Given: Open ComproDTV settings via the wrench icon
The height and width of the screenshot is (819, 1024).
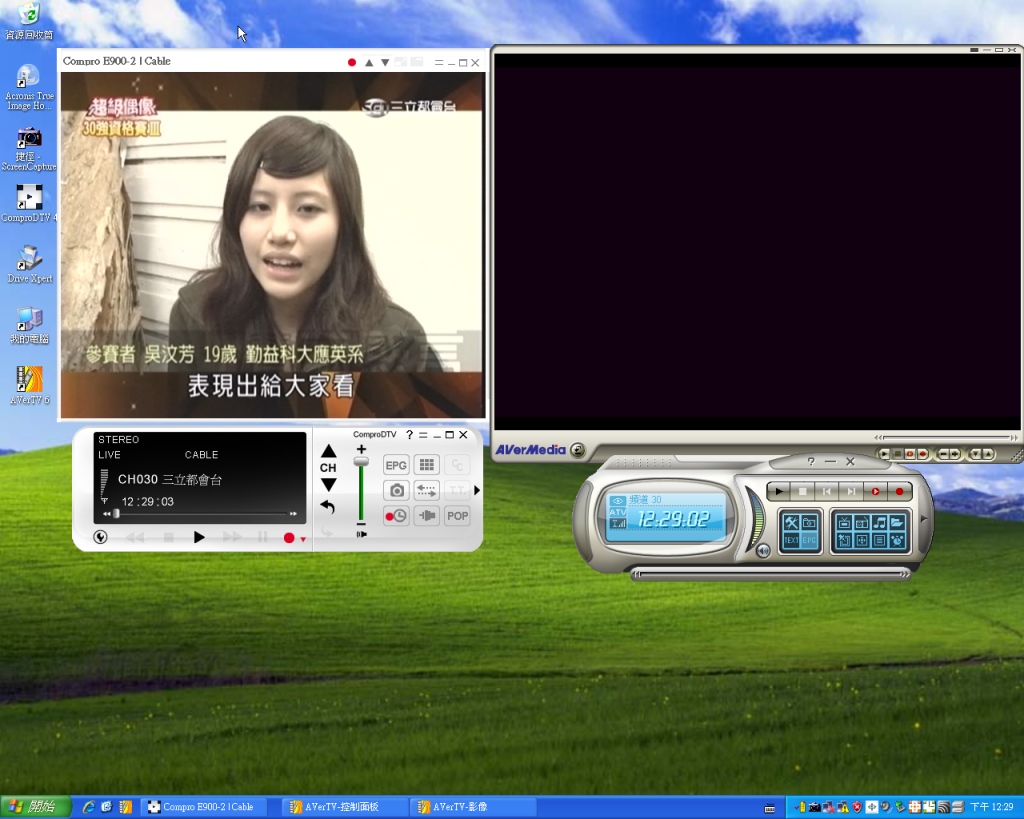Looking at the screenshot, I should [101, 537].
